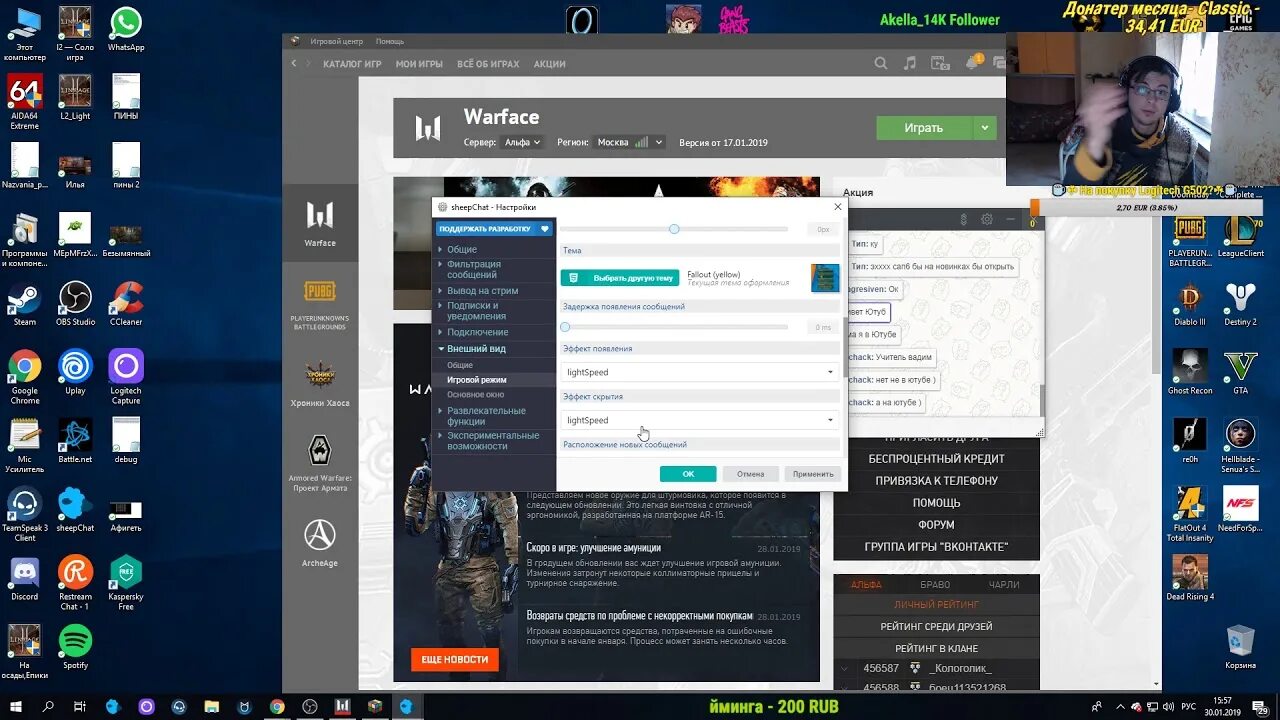The image size is (1280, 720).
Task: Open WhatsApp desktop shortcut
Action: click(x=126, y=28)
